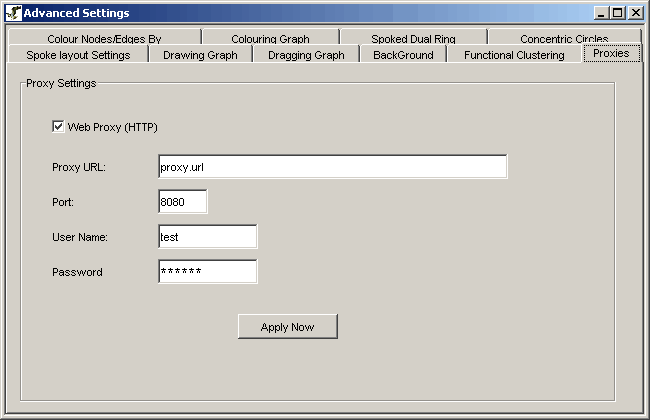Focus the Port field showing 8080
650x420 pixels.
[182, 202]
